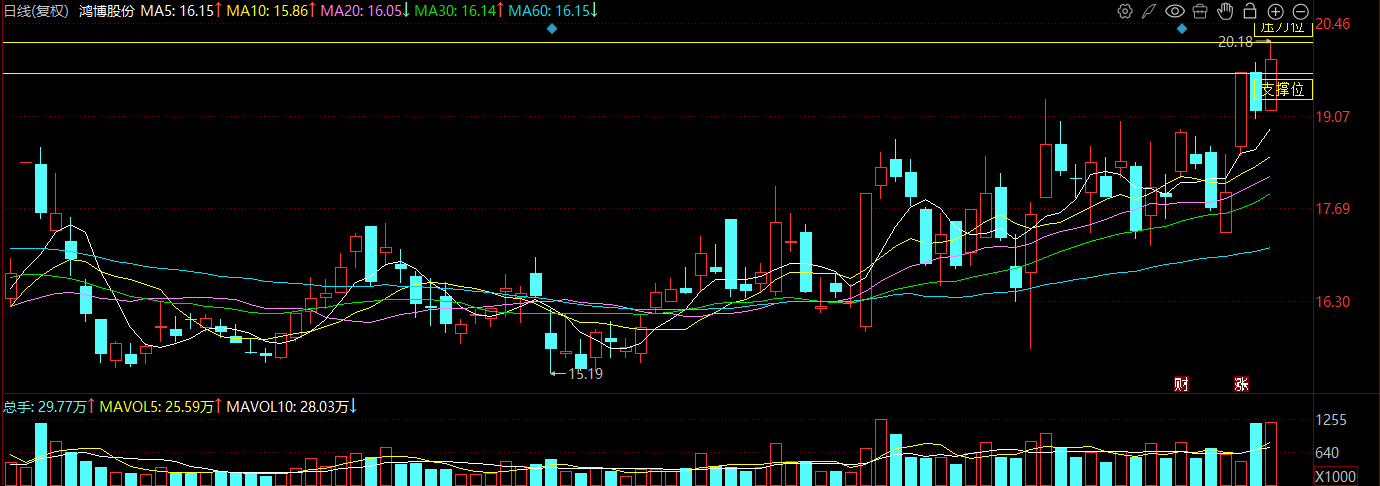Open the toolbox icon
Viewport: 1380px width, 486px height.
point(1200,11)
